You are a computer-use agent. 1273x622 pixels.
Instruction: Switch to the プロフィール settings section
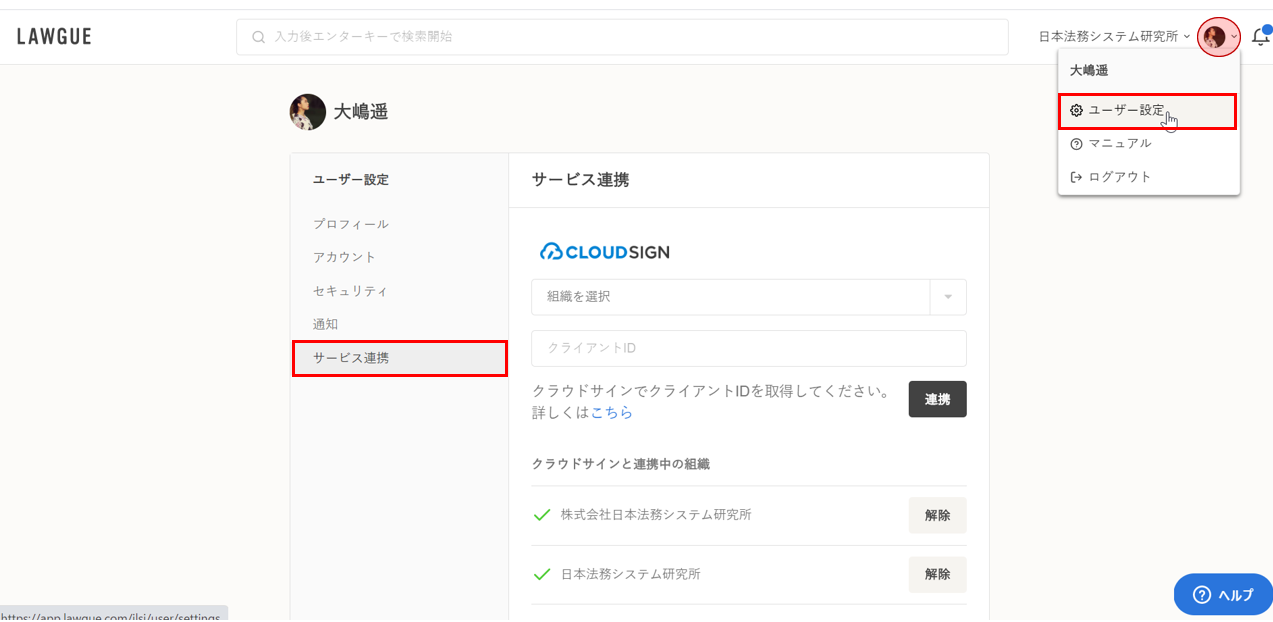tap(351, 224)
